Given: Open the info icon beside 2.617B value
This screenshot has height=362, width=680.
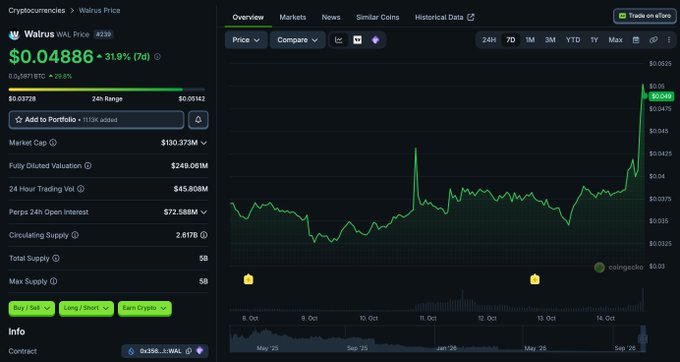Looking at the screenshot, I should coord(204,235).
